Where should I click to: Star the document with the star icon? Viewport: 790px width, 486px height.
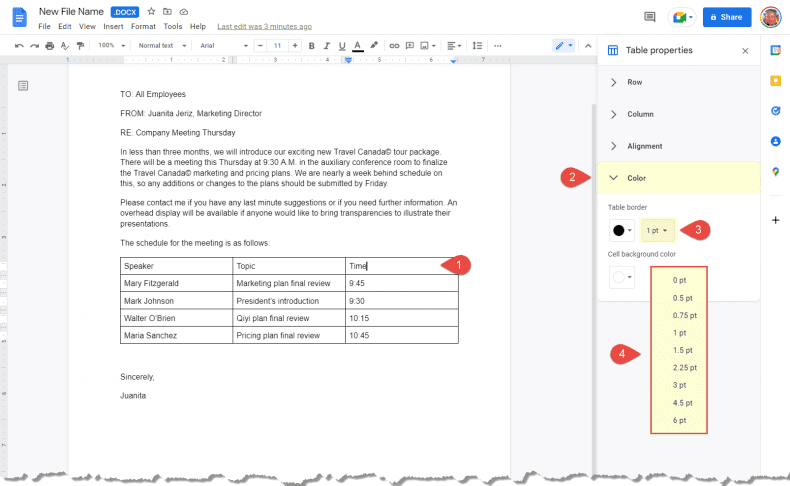tap(151, 11)
